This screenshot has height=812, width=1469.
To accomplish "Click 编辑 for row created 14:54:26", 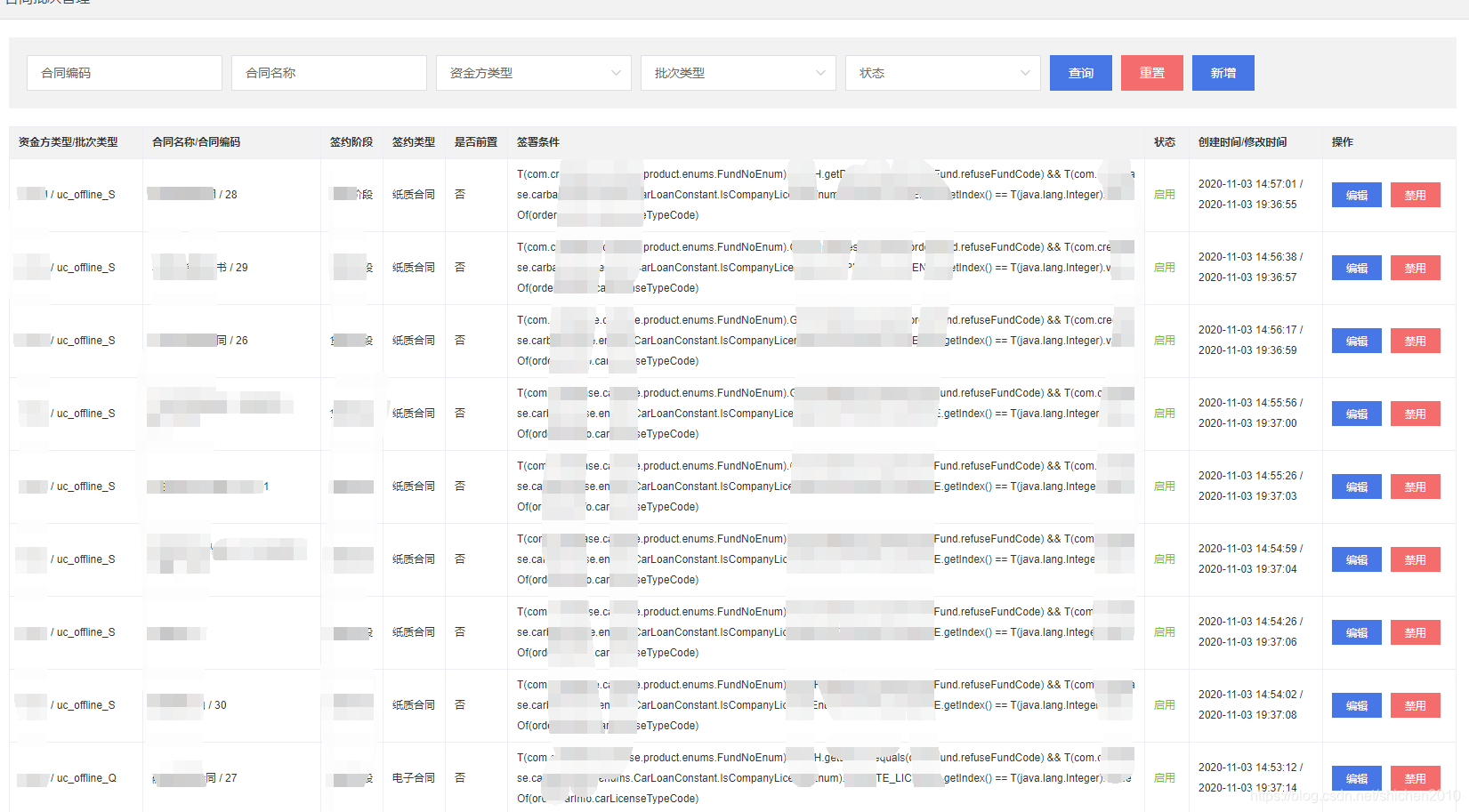I will pos(1357,632).
